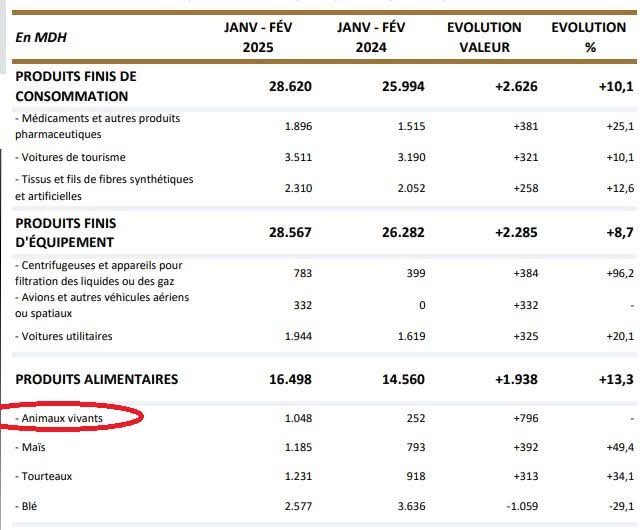Click 'Tissus et fils de fibres synthétiques' label
Image resolution: width=640 pixels, height=530 pixels.
(x=104, y=187)
